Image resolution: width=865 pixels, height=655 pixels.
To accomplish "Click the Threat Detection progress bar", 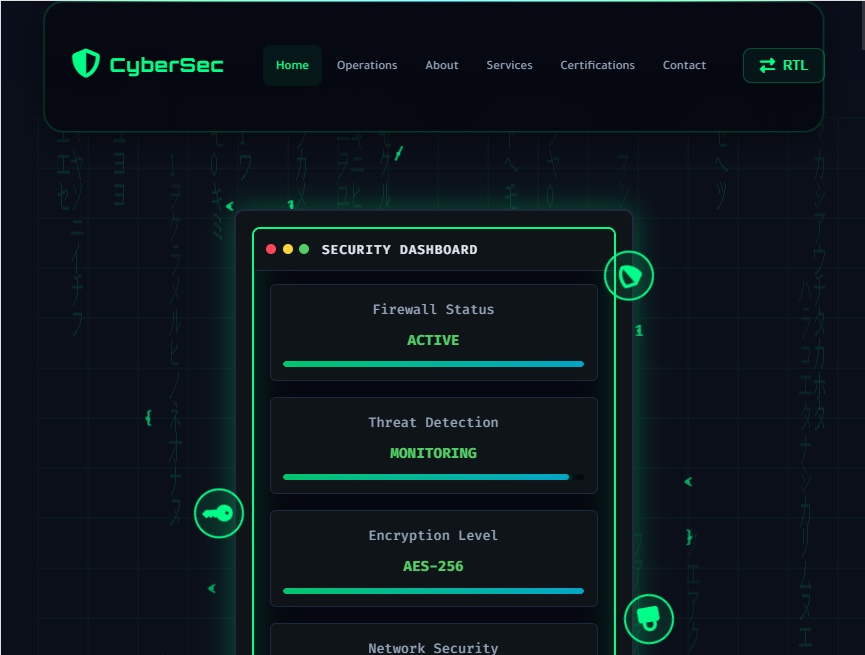I will [x=433, y=477].
